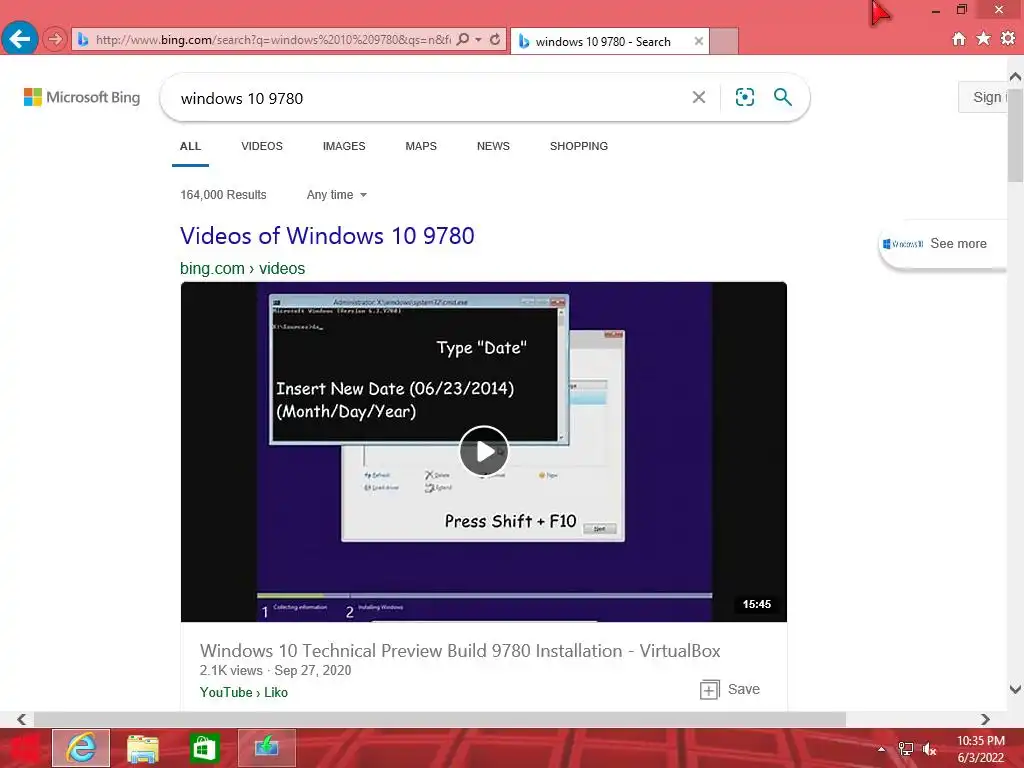Open 'Windows 10 Technical Preview Build 9780 Installation' title

tap(460, 650)
